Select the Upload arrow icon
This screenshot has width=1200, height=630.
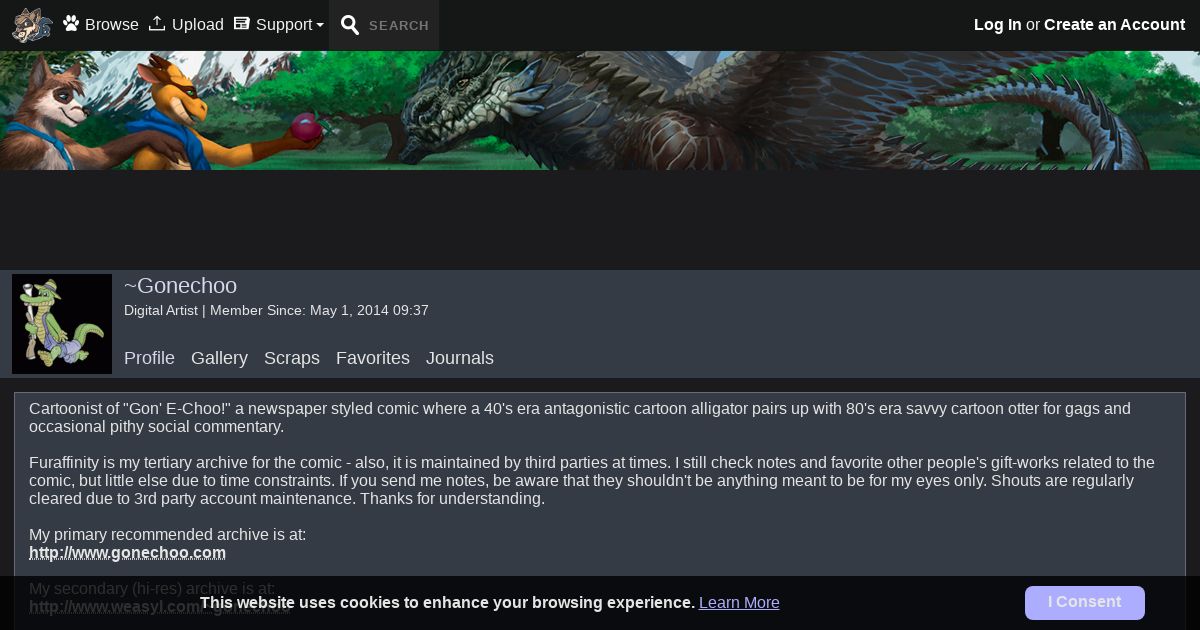point(157,23)
